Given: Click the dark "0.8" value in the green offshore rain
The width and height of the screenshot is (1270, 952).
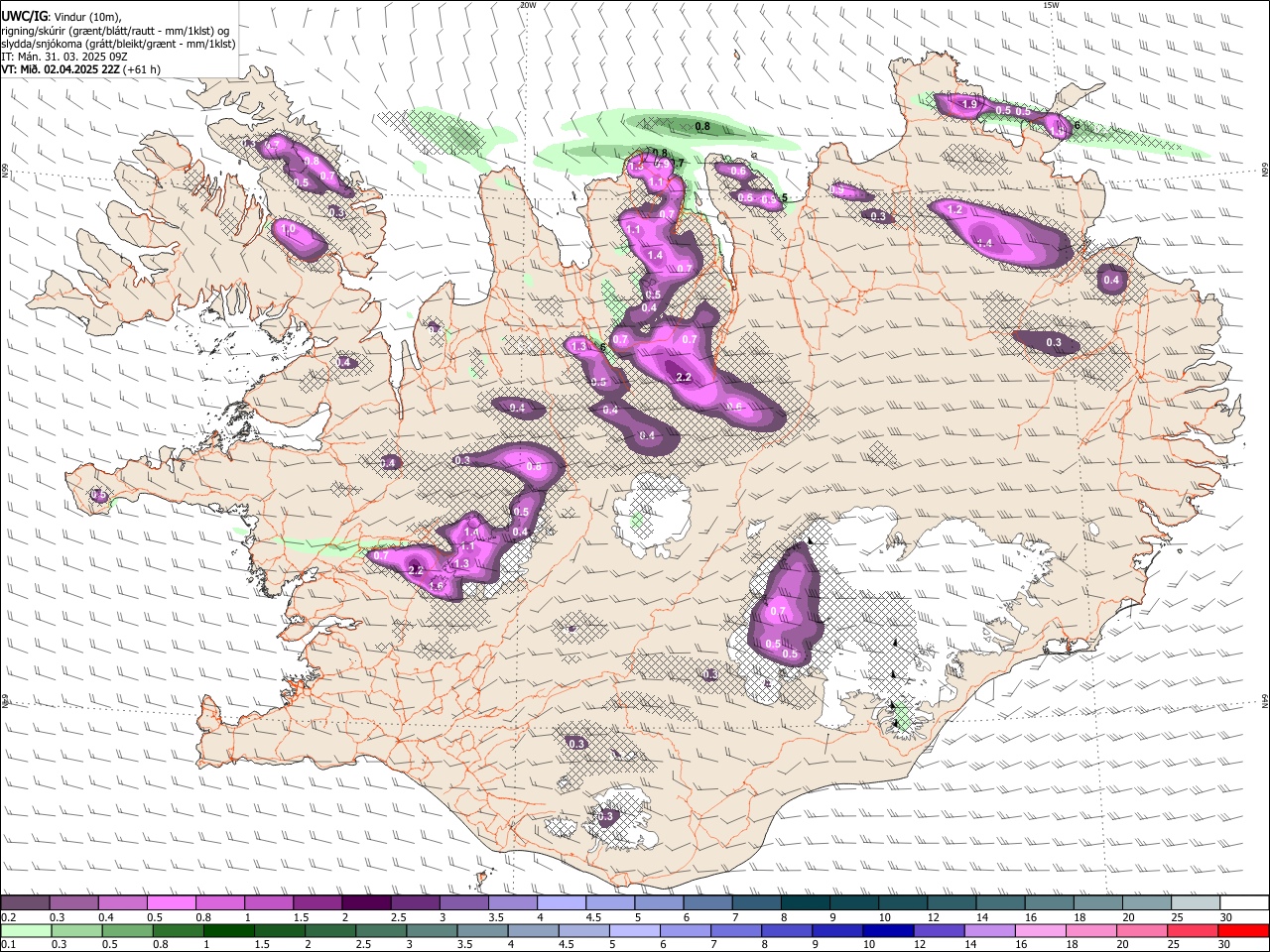Looking at the screenshot, I should point(702,126).
